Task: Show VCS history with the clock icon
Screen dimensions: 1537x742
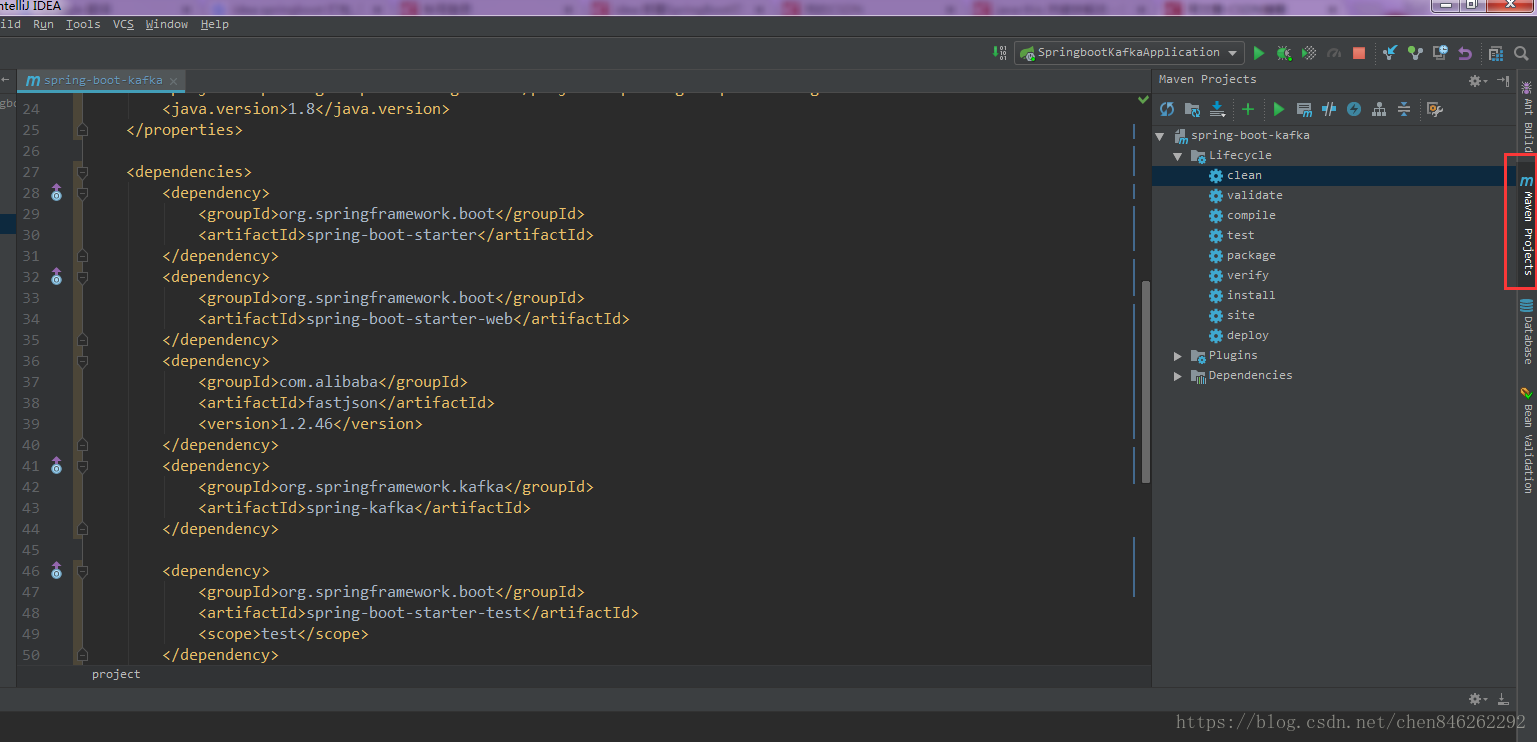Action: (1440, 53)
